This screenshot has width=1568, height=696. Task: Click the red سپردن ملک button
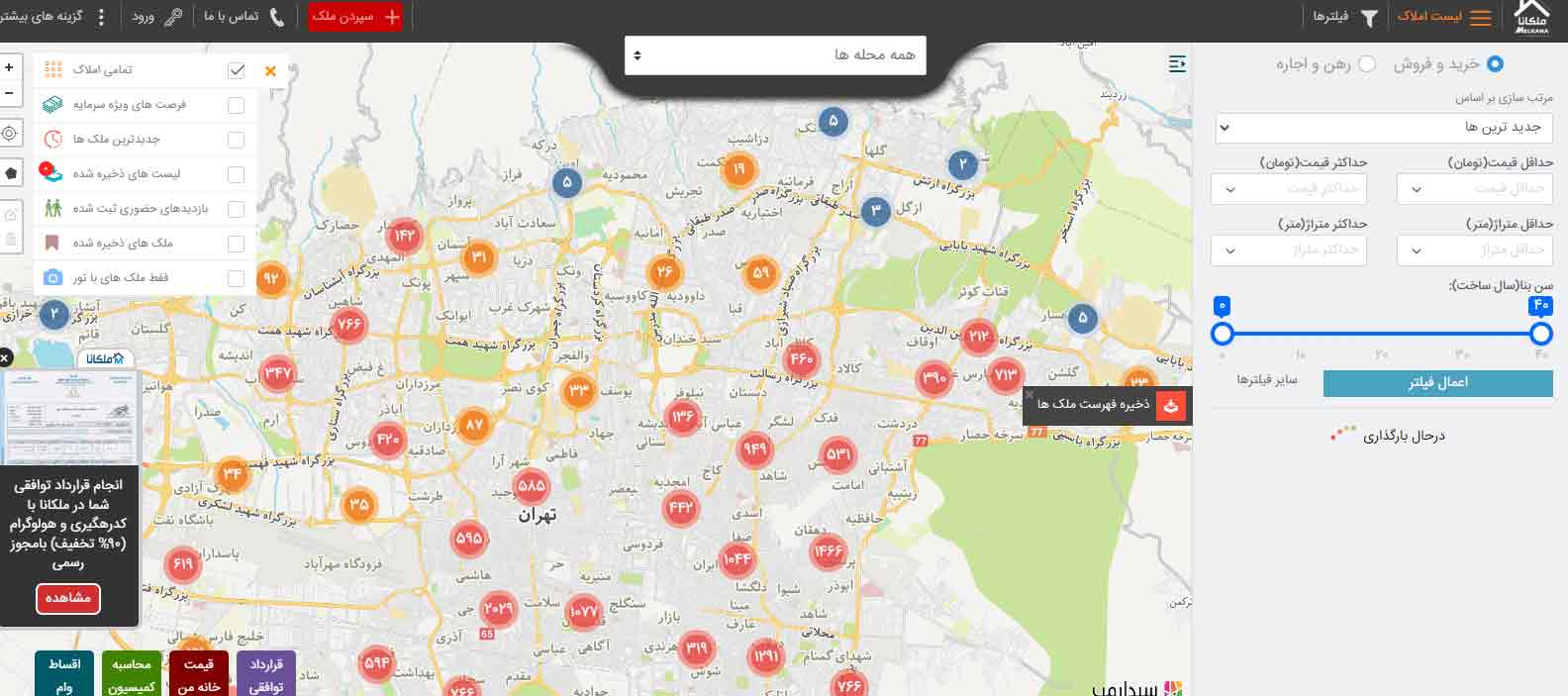click(355, 17)
